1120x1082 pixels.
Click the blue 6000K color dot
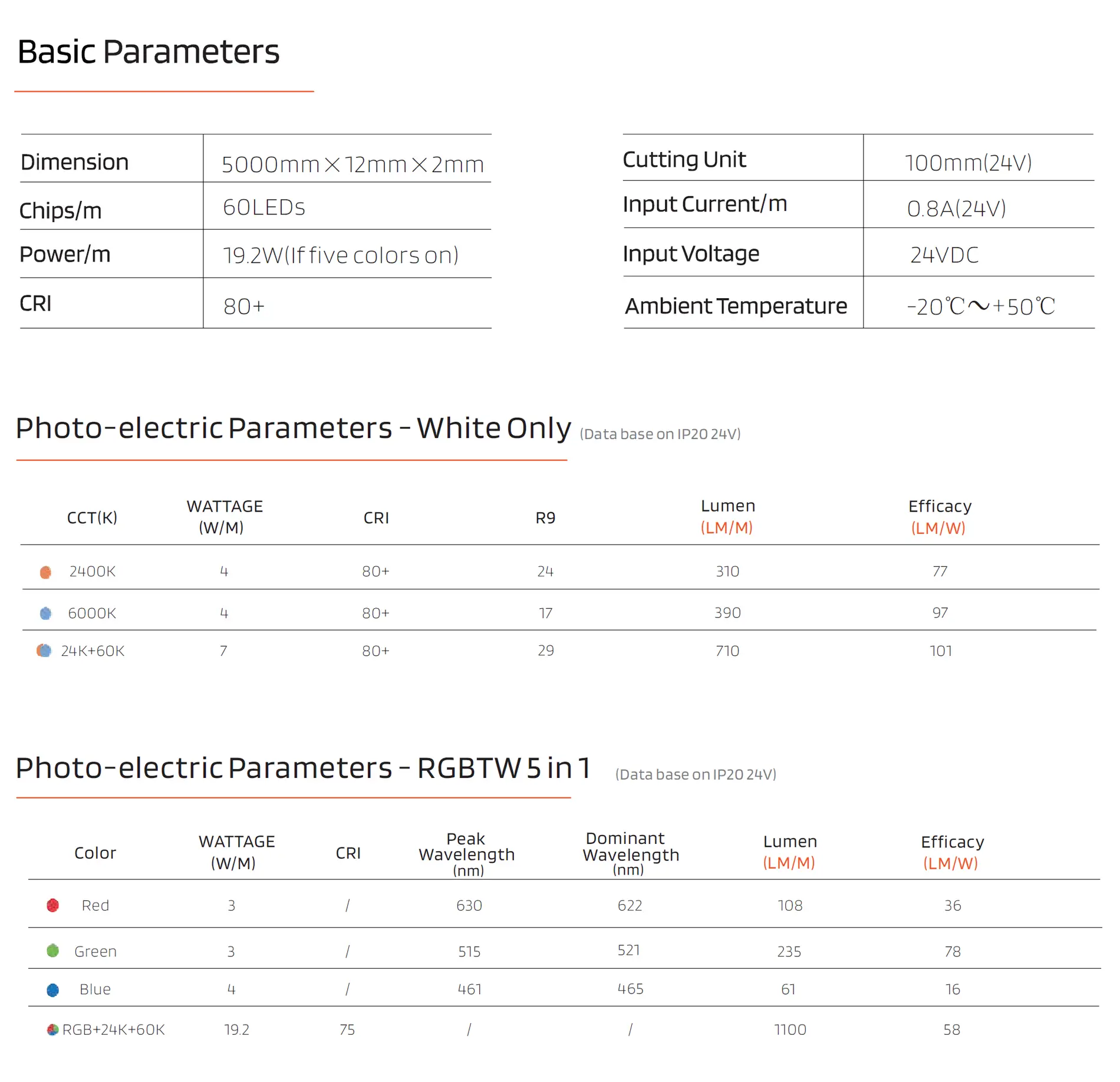pyautogui.click(x=45, y=613)
